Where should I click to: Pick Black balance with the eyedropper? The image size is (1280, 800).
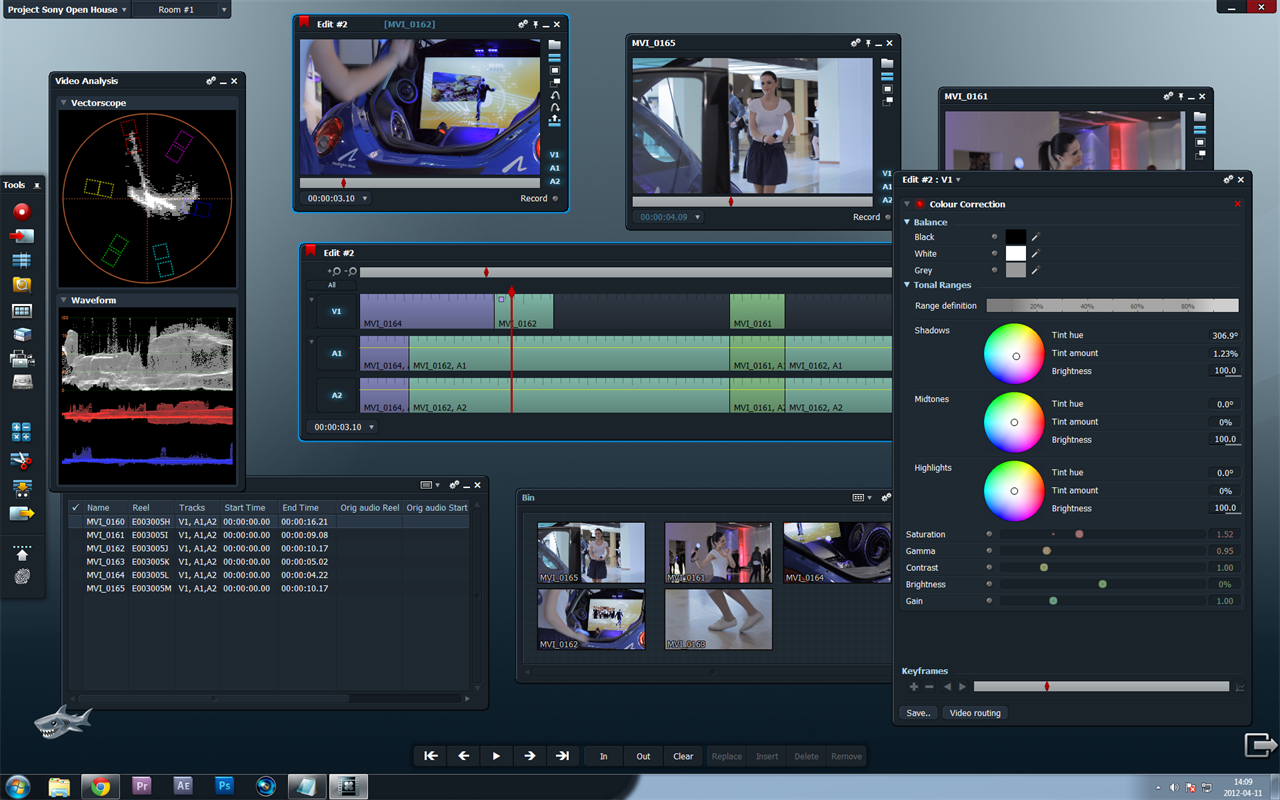[1036, 237]
